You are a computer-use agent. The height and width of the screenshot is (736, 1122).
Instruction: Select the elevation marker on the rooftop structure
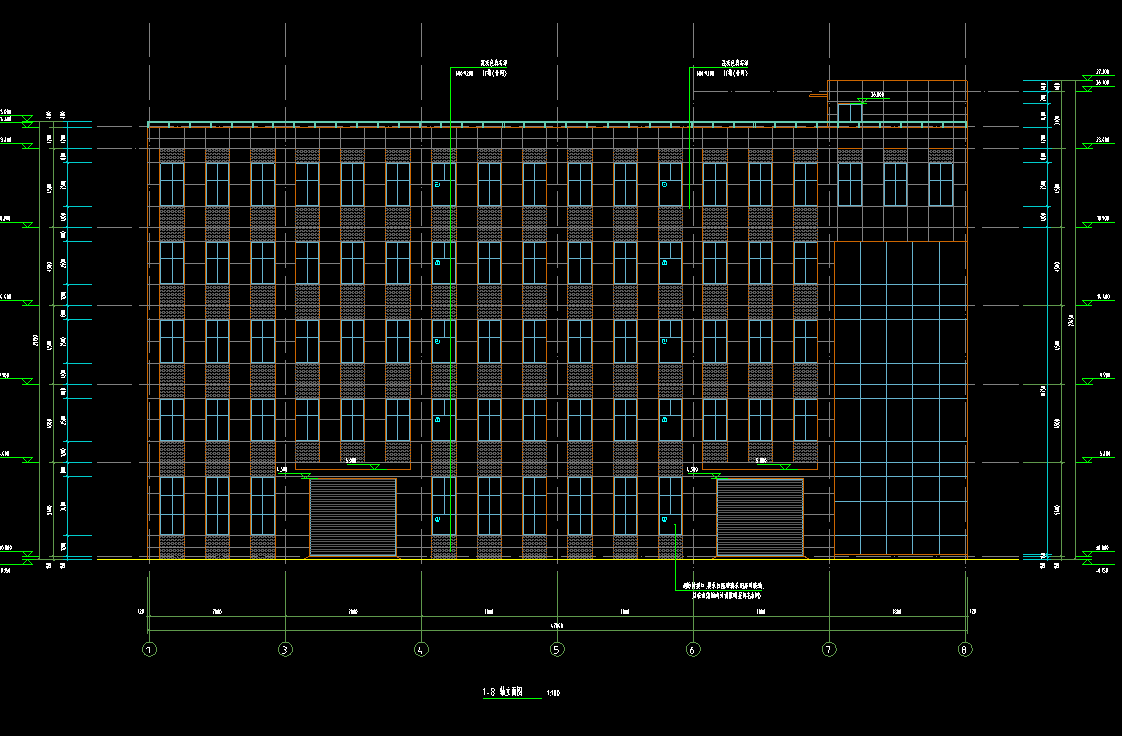point(877,96)
